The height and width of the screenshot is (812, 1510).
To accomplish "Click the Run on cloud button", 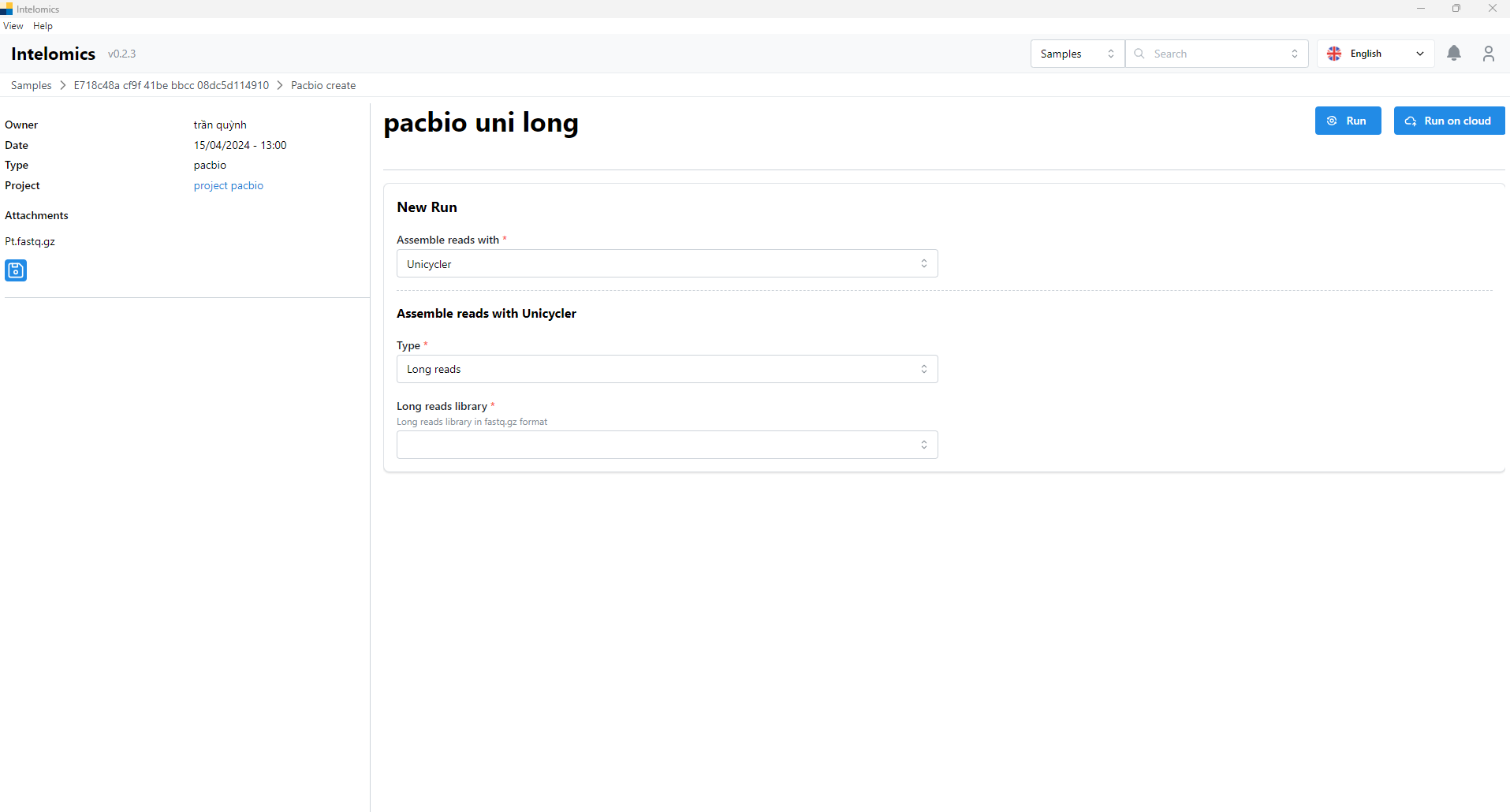I will (x=1448, y=121).
